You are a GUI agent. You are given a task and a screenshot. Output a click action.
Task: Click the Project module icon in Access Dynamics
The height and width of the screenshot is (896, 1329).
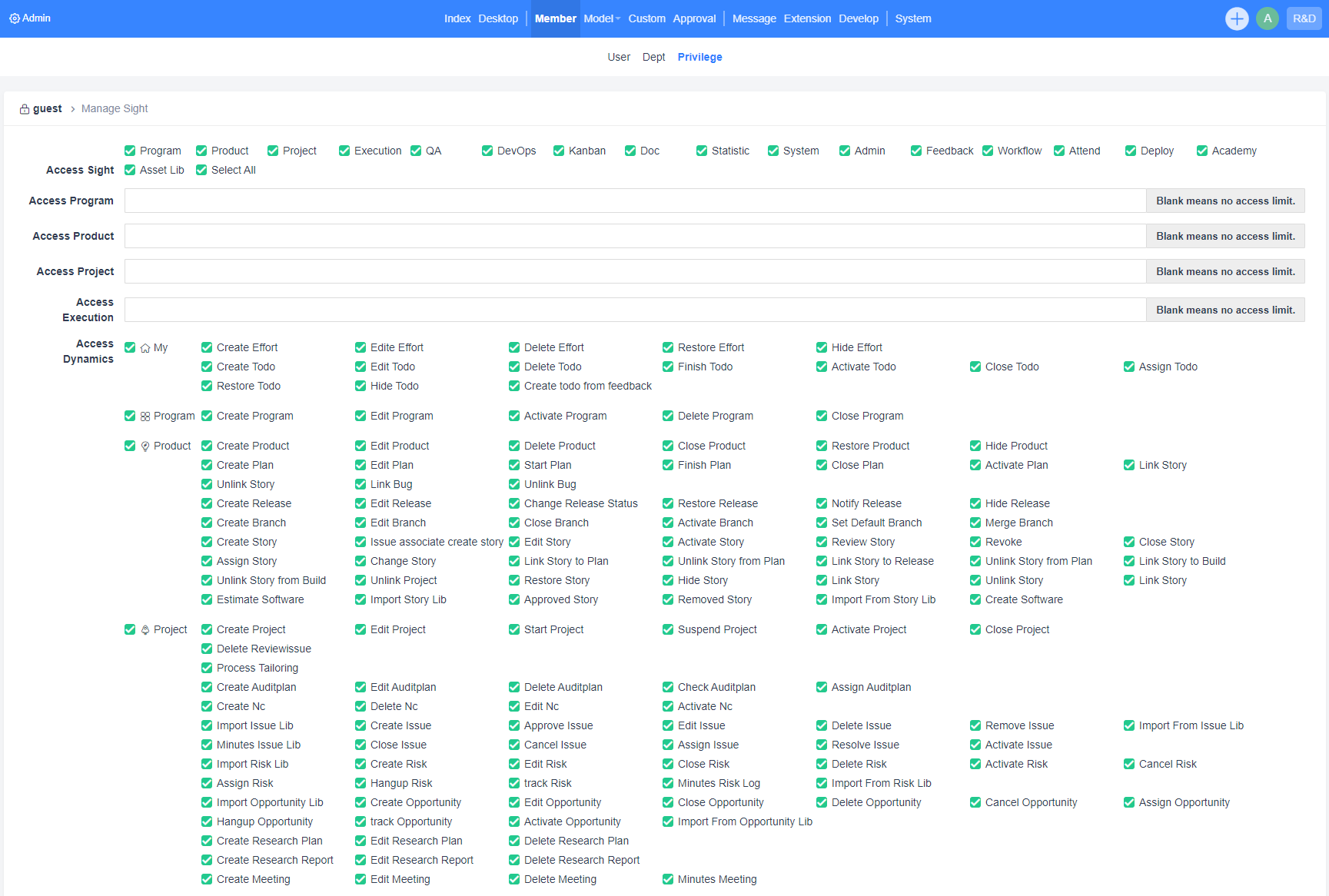(x=145, y=630)
